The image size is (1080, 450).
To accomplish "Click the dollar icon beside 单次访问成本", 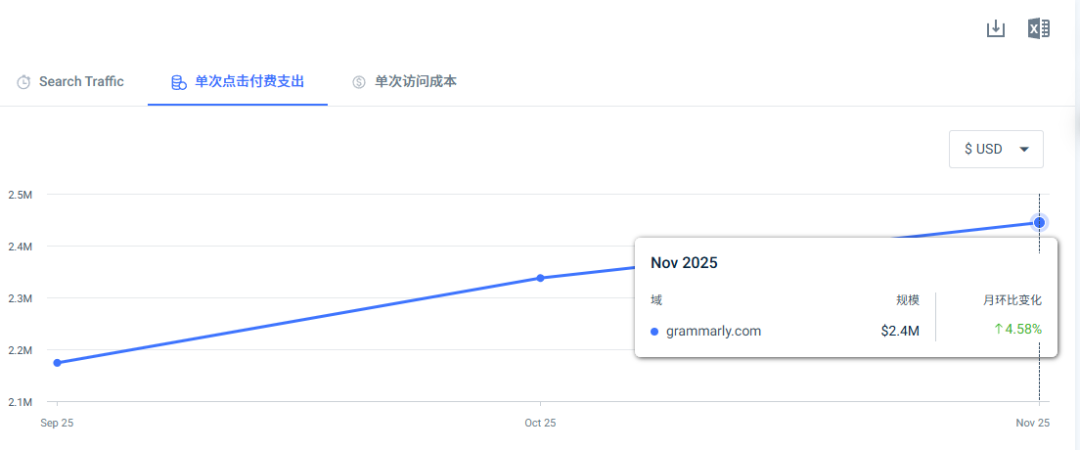I will click(359, 83).
